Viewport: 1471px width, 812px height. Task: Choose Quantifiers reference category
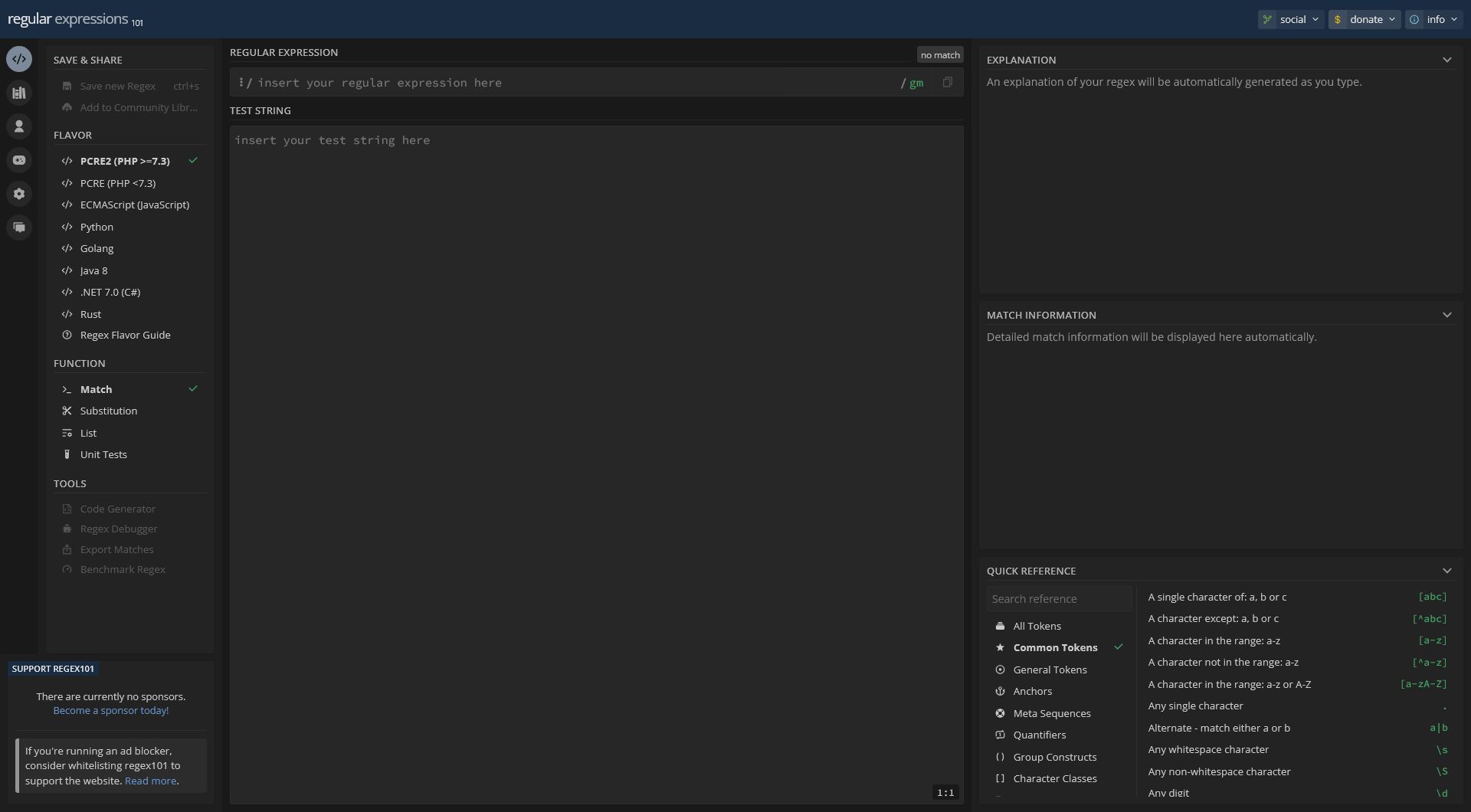click(1039, 735)
